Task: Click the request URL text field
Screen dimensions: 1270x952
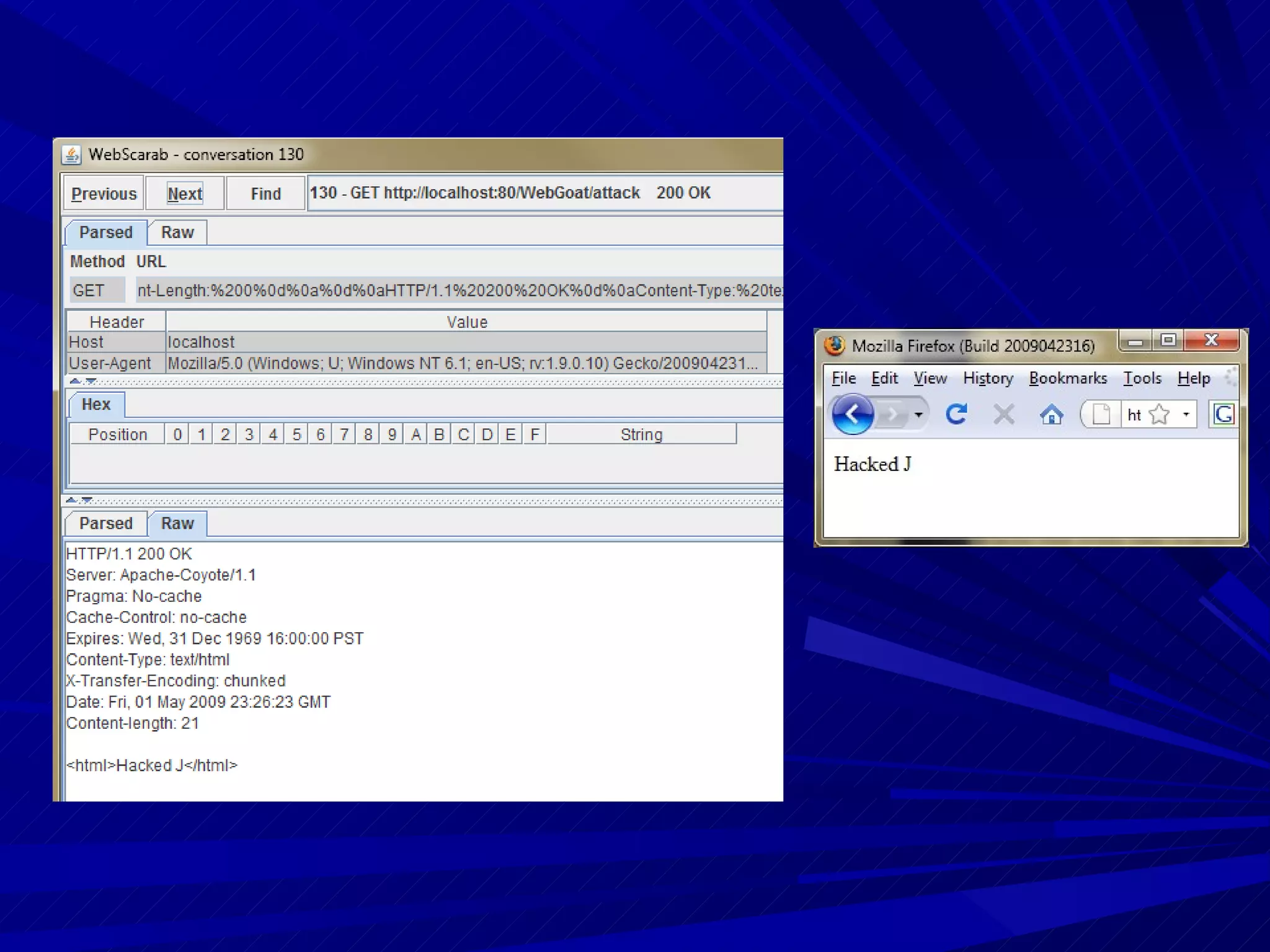Action: coord(459,290)
